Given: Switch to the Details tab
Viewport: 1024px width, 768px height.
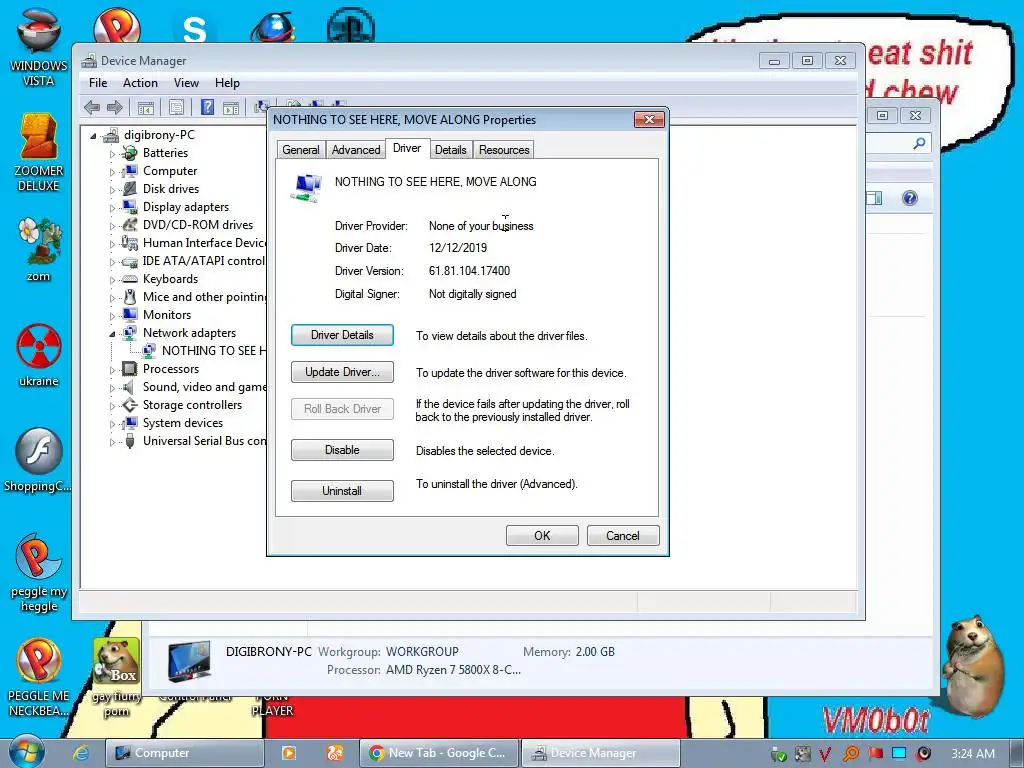Looking at the screenshot, I should pyautogui.click(x=451, y=150).
